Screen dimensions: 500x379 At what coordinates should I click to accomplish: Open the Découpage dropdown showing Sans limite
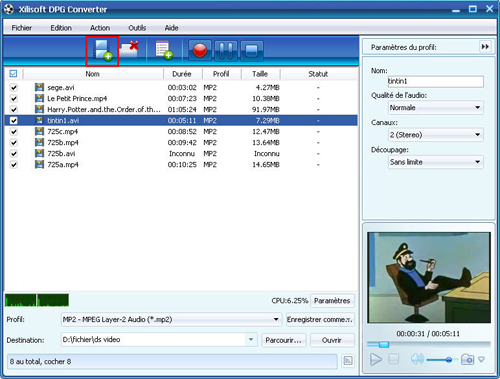pos(436,162)
